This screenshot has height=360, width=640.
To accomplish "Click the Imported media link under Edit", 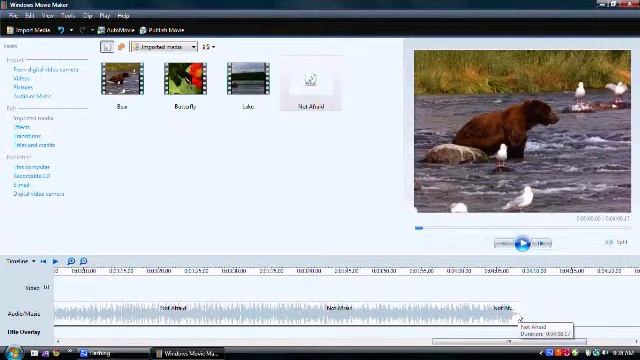I will tap(33, 118).
